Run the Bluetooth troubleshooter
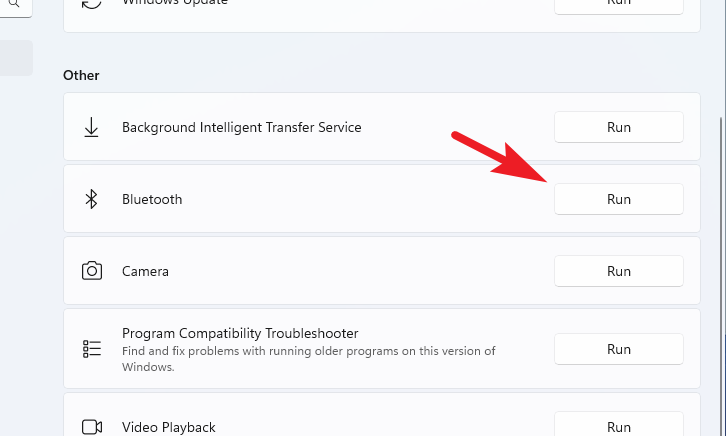Image resolution: width=726 pixels, height=436 pixels. [619, 199]
